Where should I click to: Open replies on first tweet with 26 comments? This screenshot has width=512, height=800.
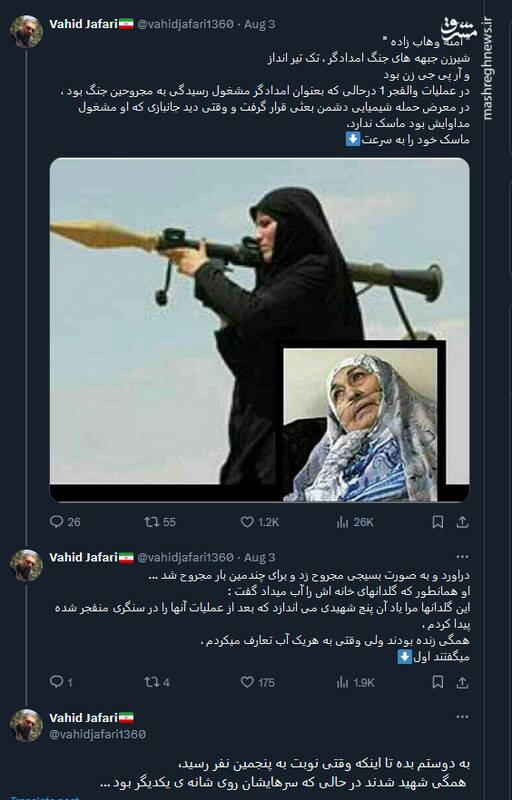pos(65,522)
